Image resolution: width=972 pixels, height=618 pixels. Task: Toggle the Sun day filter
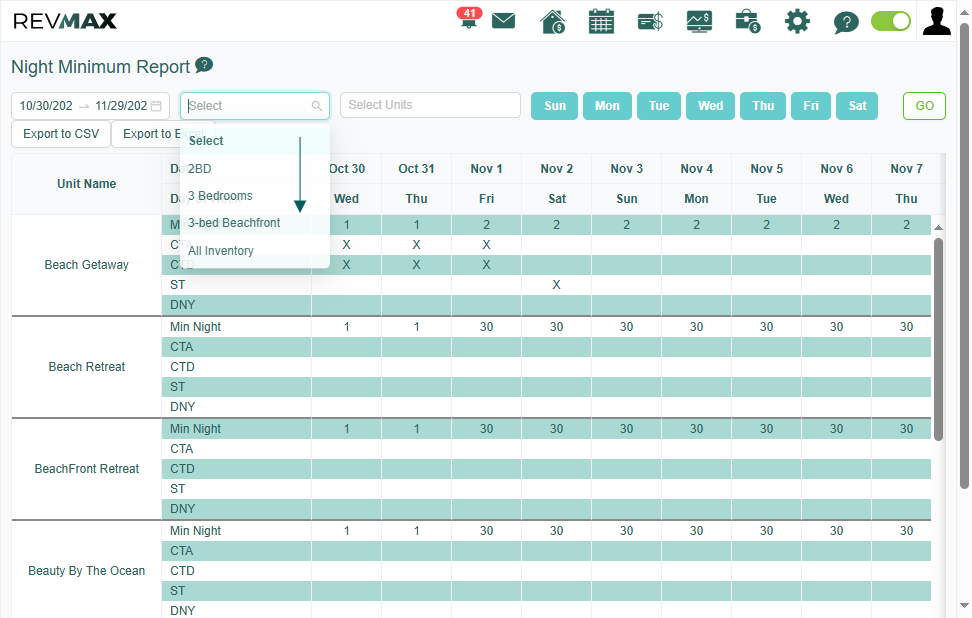click(x=555, y=106)
